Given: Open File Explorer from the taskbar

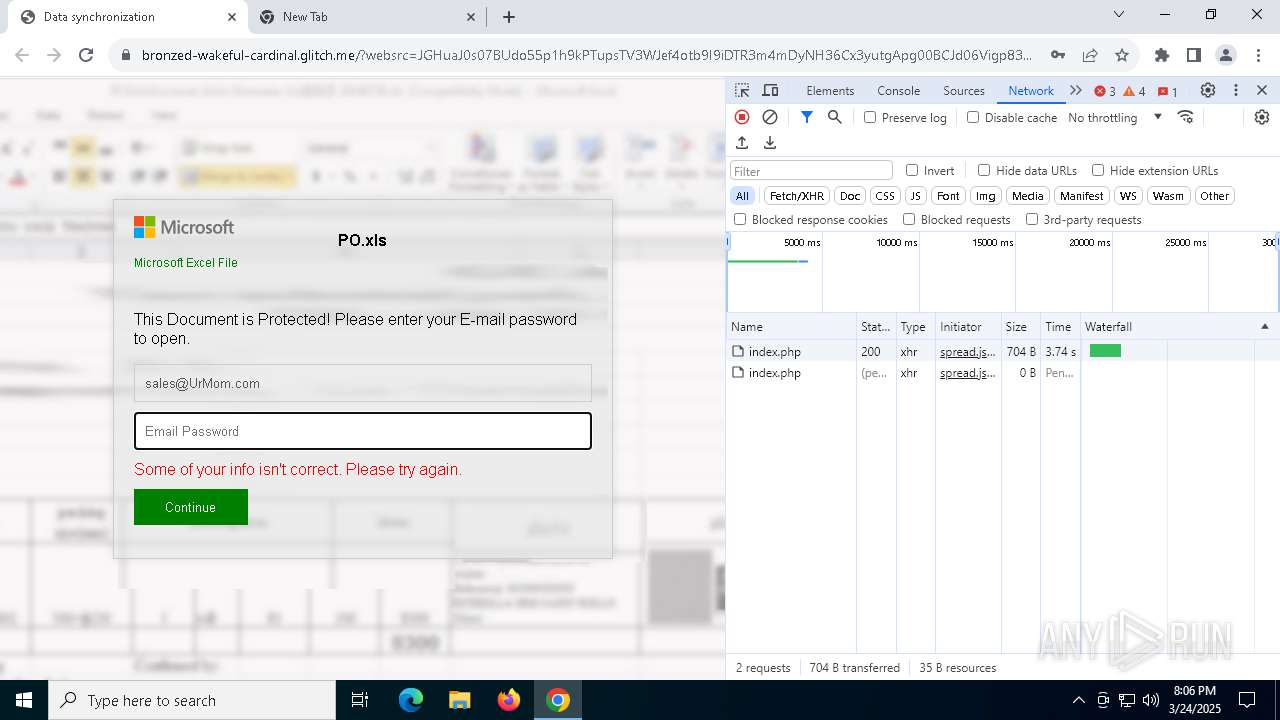Looking at the screenshot, I should 460,700.
